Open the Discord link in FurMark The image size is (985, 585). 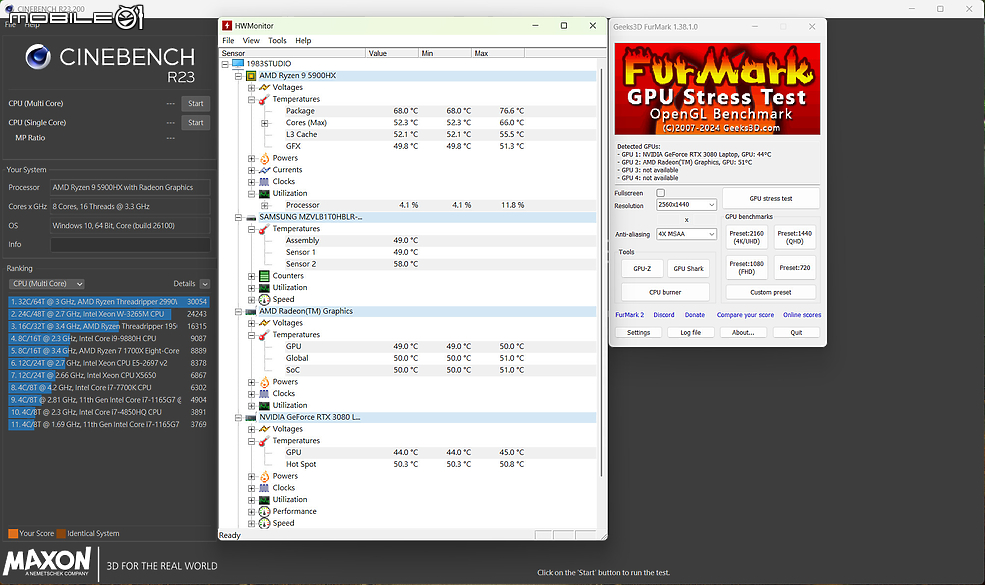point(663,315)
